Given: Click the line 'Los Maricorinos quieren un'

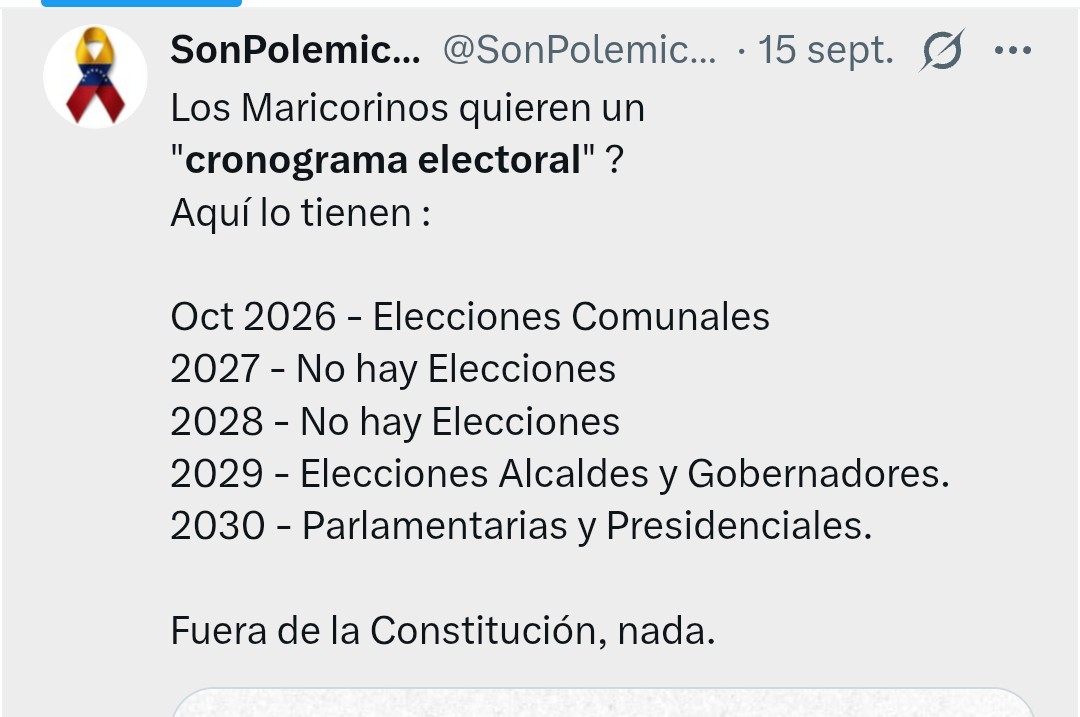Looking at the screenshot, I should (x=408, y=107).
